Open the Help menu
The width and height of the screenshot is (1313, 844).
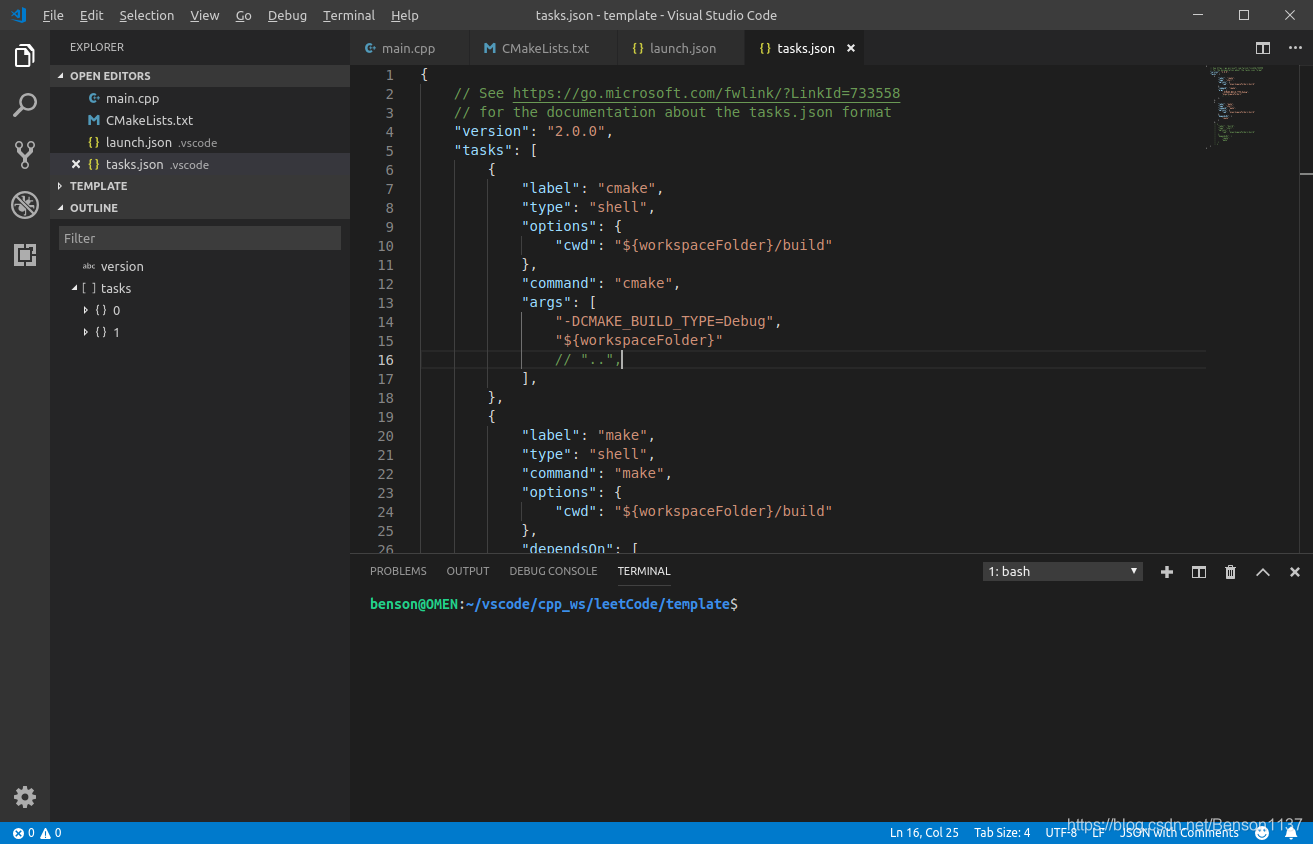405,15
